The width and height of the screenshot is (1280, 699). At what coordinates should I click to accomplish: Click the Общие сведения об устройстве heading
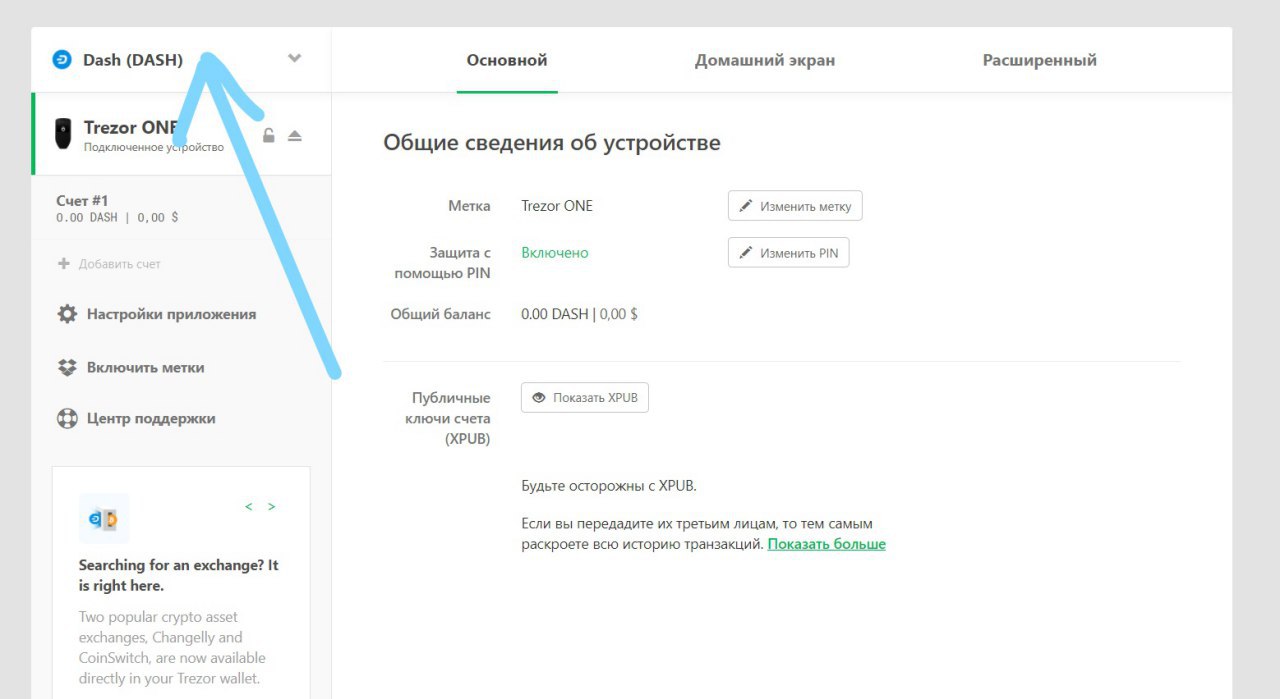(x=552, y=143)
